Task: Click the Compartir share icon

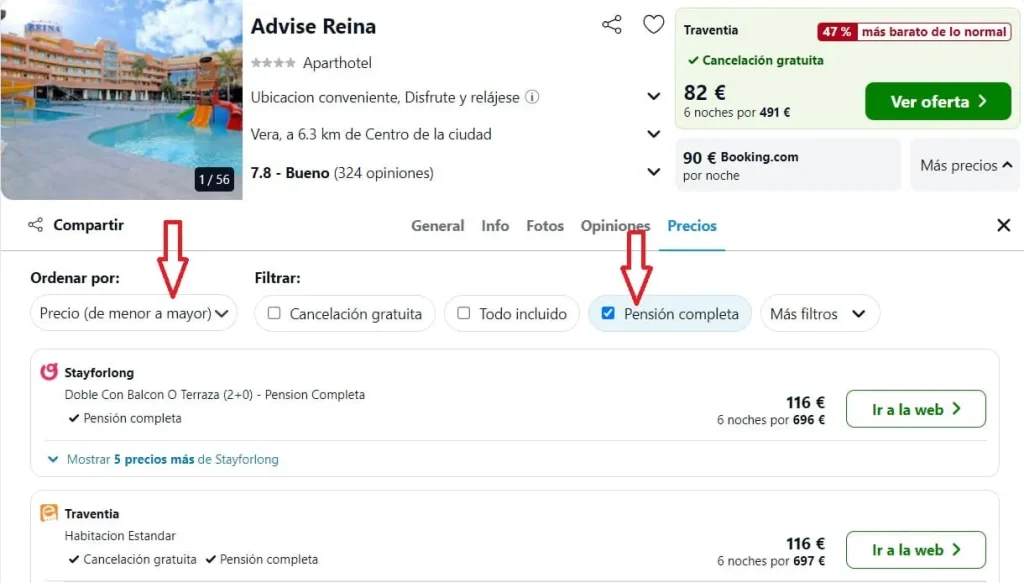Action: [35, 225]
